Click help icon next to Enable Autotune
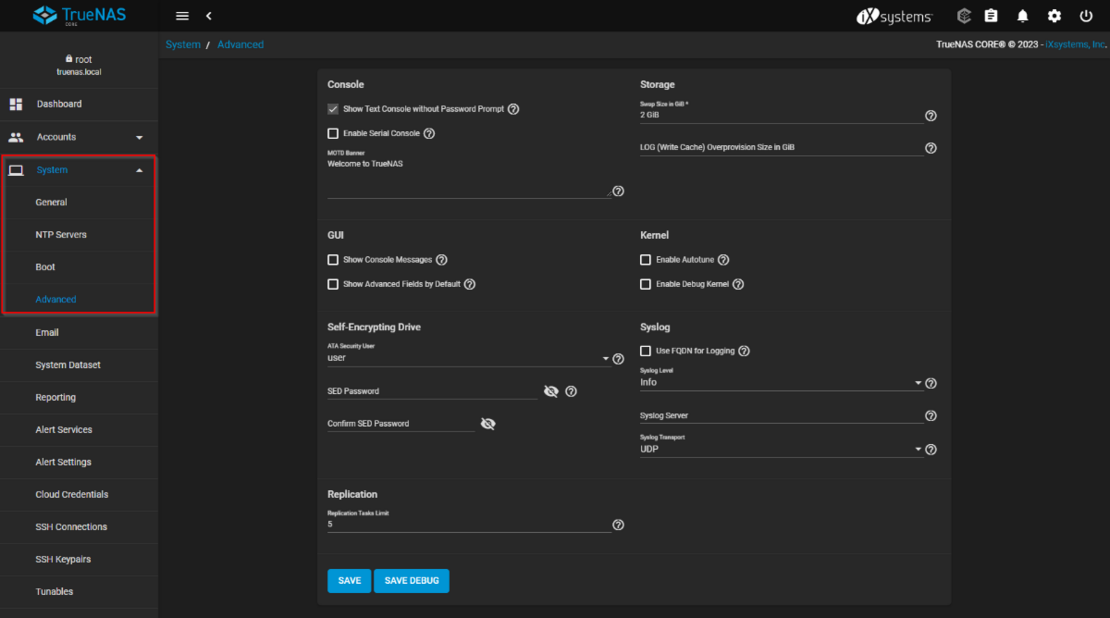1110x618 pixels. click(x=723, y=260)
